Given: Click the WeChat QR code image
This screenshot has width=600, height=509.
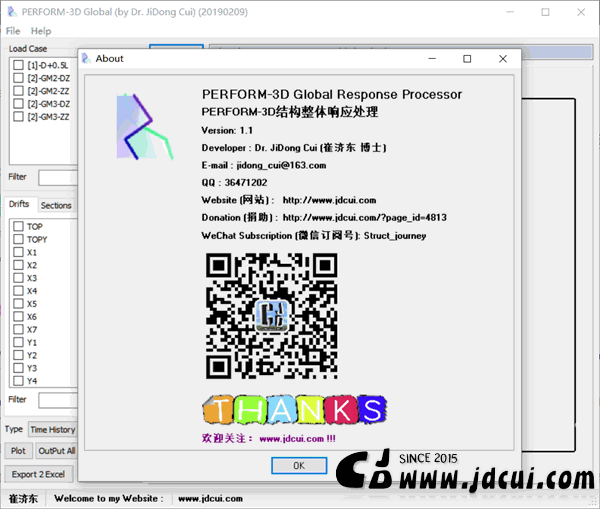Looking at the screenshot, I should 272,316.
